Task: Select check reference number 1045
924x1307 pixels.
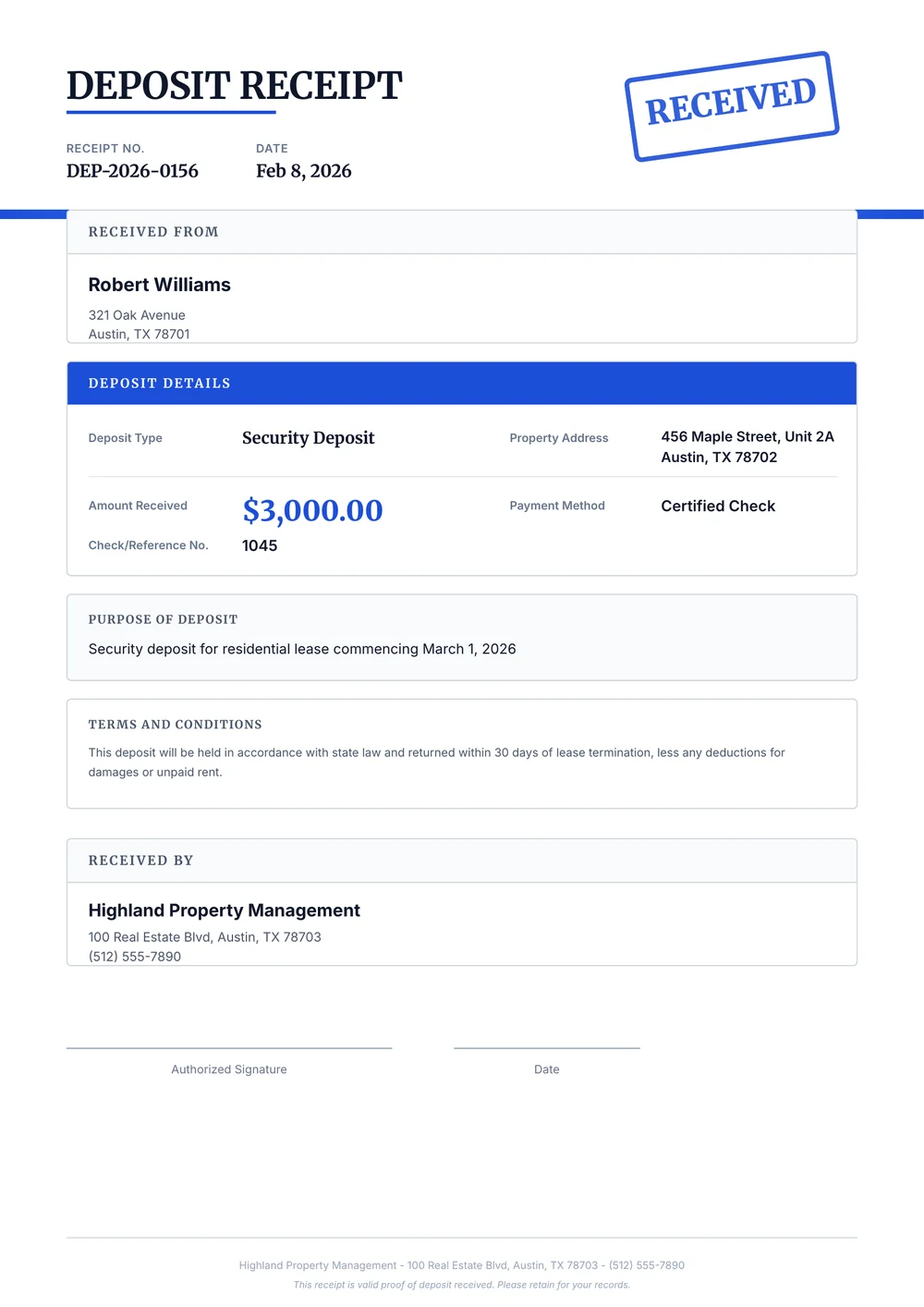Action: tap(260, 545)
